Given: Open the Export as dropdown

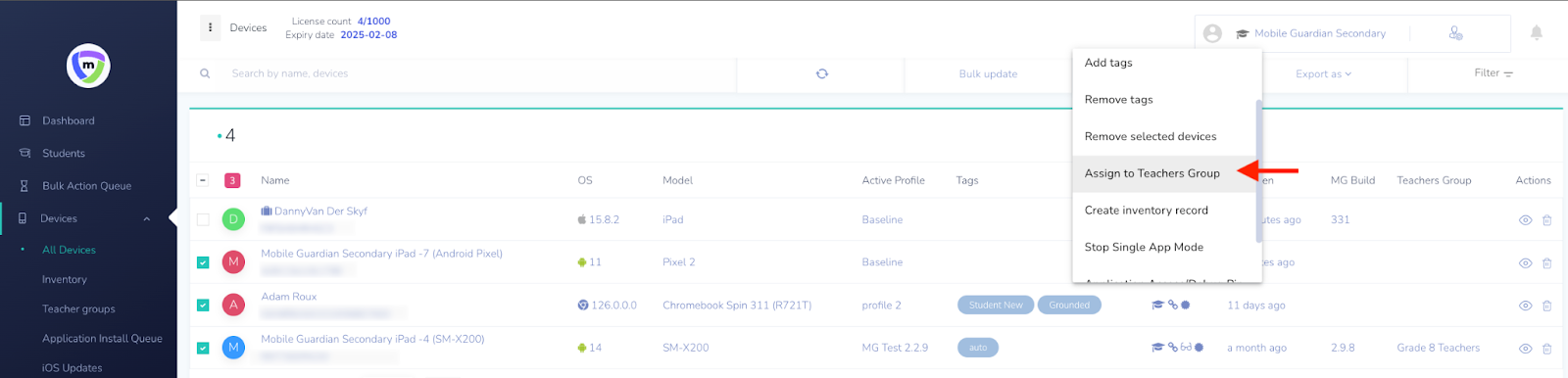Looking at the screenshot, I should tap(1323, 73).
